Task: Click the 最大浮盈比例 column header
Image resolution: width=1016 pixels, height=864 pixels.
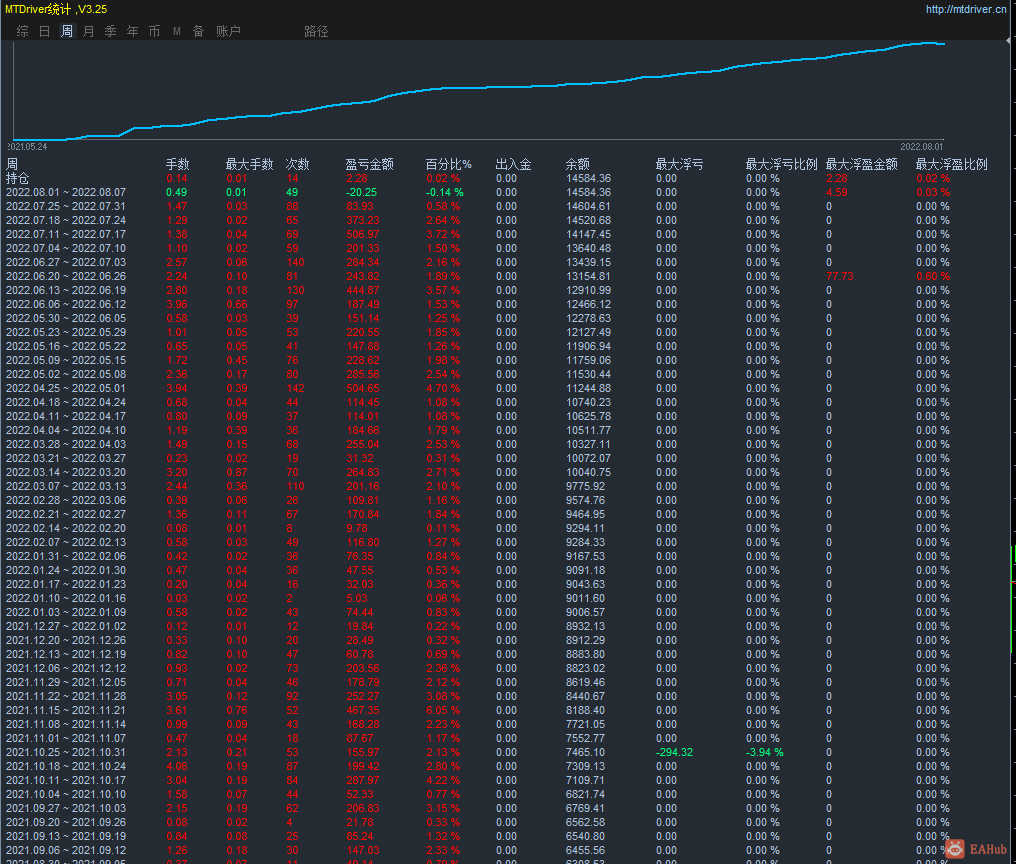Action: click(x=951, y=164)
